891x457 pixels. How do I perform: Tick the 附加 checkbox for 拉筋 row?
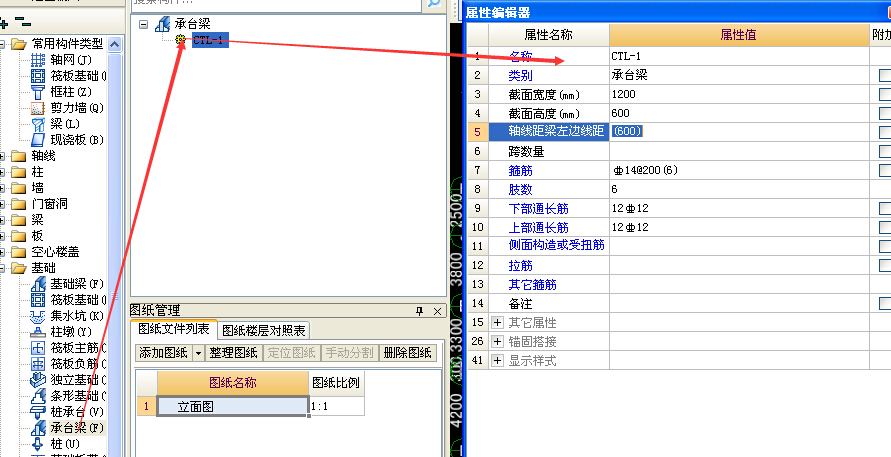click(885, 265)
